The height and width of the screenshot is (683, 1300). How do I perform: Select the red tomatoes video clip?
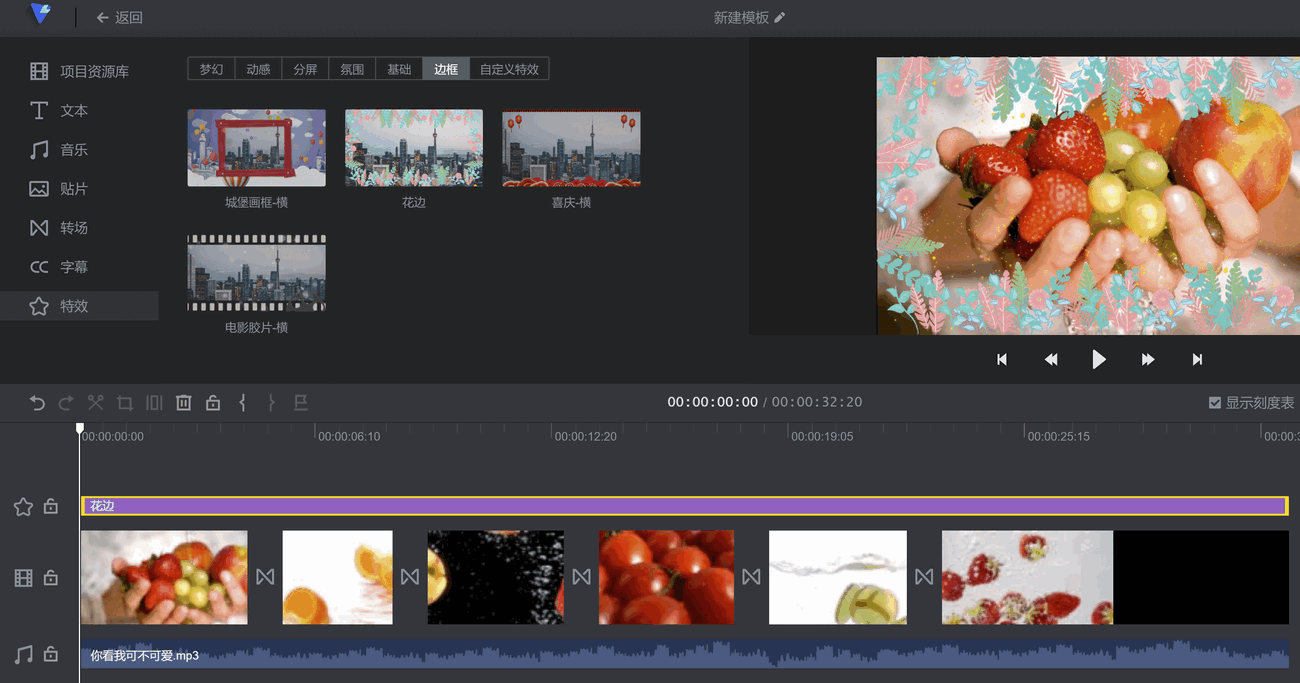pyautogui.click(x=666, y=577)
